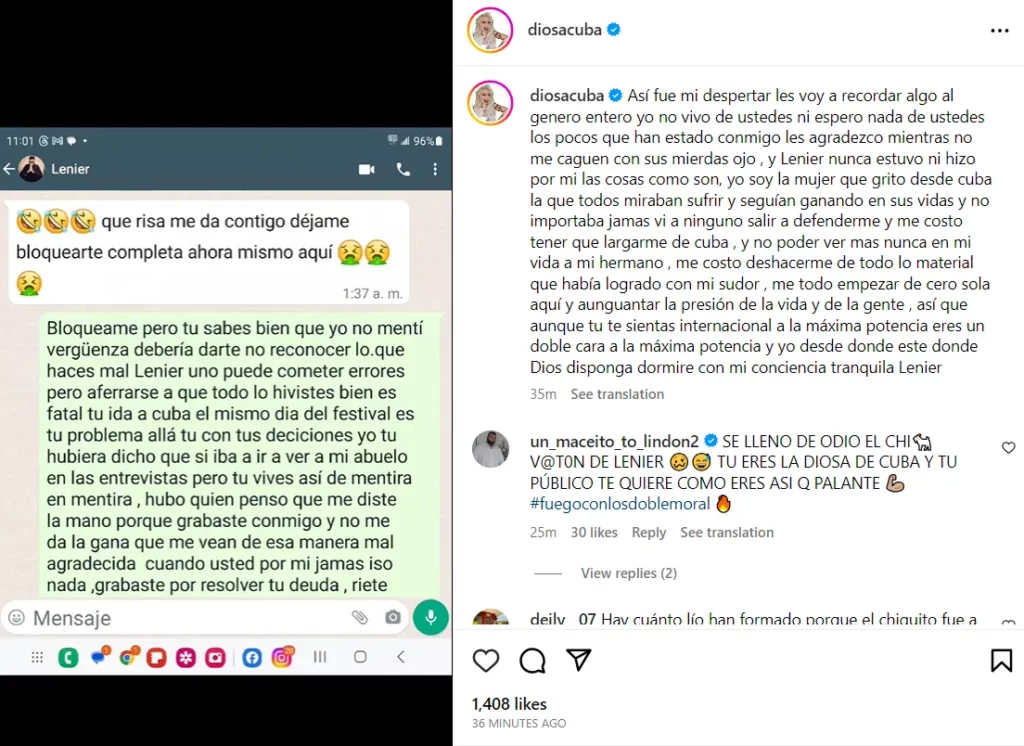Image resolution: width=1024 pixels, height=746 pixels.
Task: Share the post via paper plane icon
Action: (579, 660)
